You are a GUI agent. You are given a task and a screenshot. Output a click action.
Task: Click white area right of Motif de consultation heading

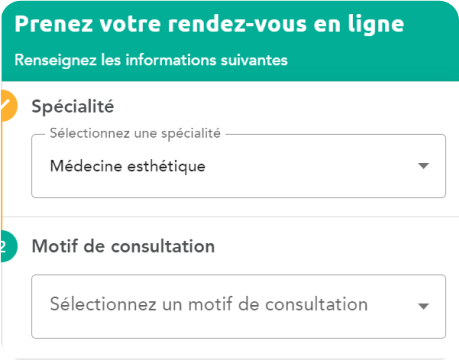point(333,246)
